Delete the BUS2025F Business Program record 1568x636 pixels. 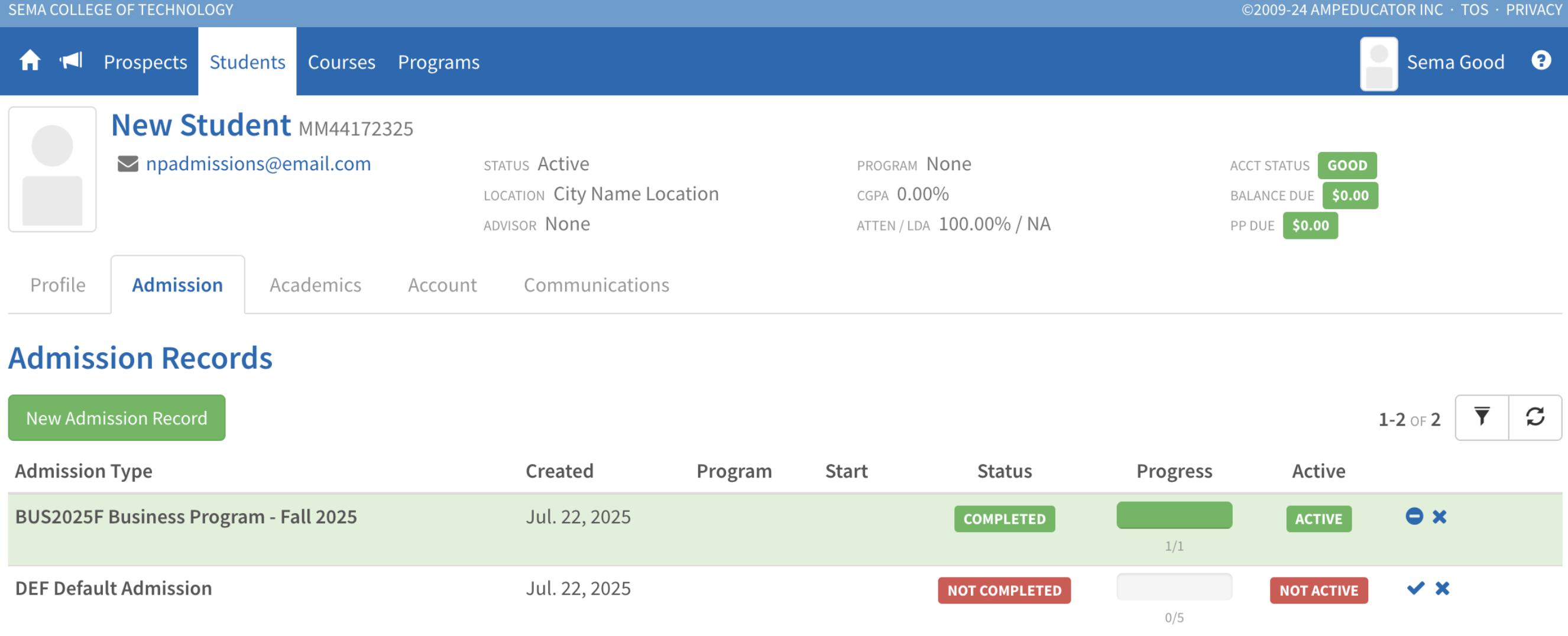click(1440, 517)
